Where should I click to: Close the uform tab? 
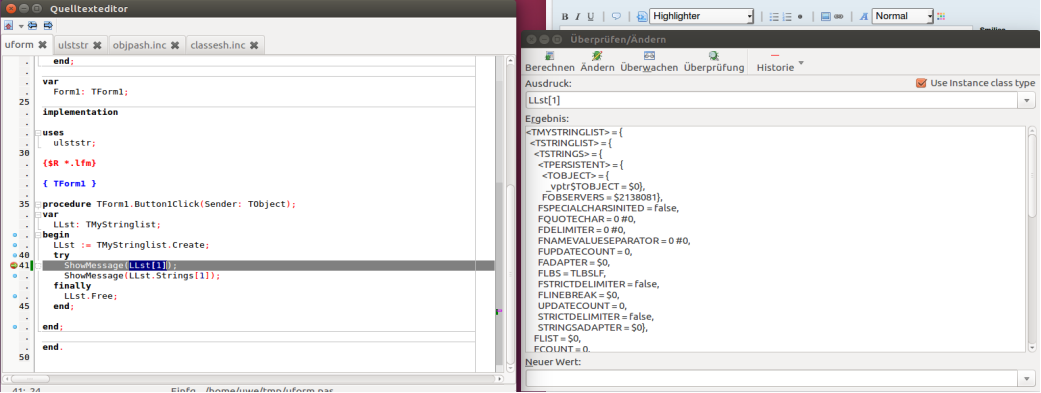42,45
